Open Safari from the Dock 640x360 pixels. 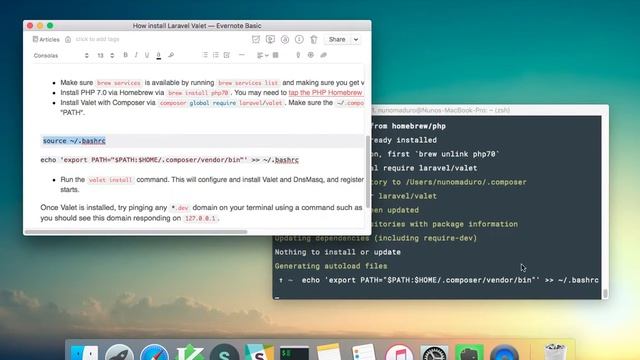[x=154, y=353]
